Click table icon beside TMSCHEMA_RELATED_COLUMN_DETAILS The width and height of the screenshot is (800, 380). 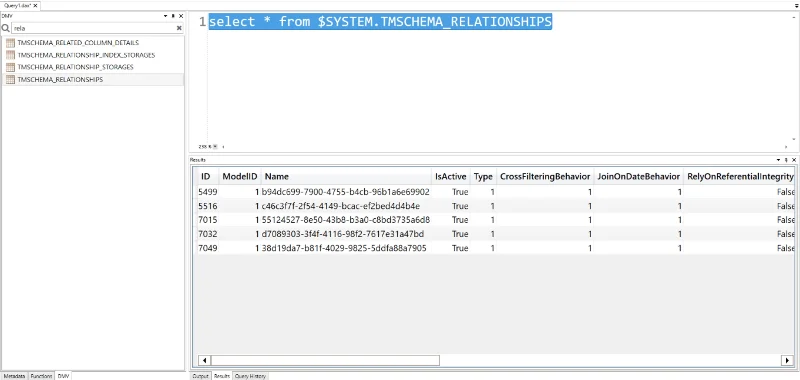pos(10,43)
